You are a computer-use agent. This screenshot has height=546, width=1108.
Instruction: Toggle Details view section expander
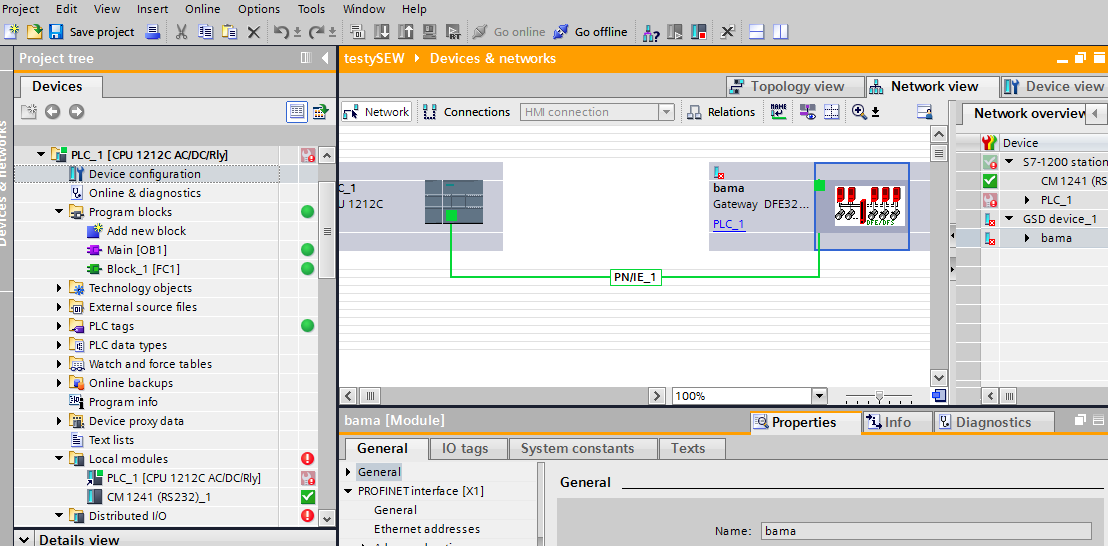click(24, 539)
